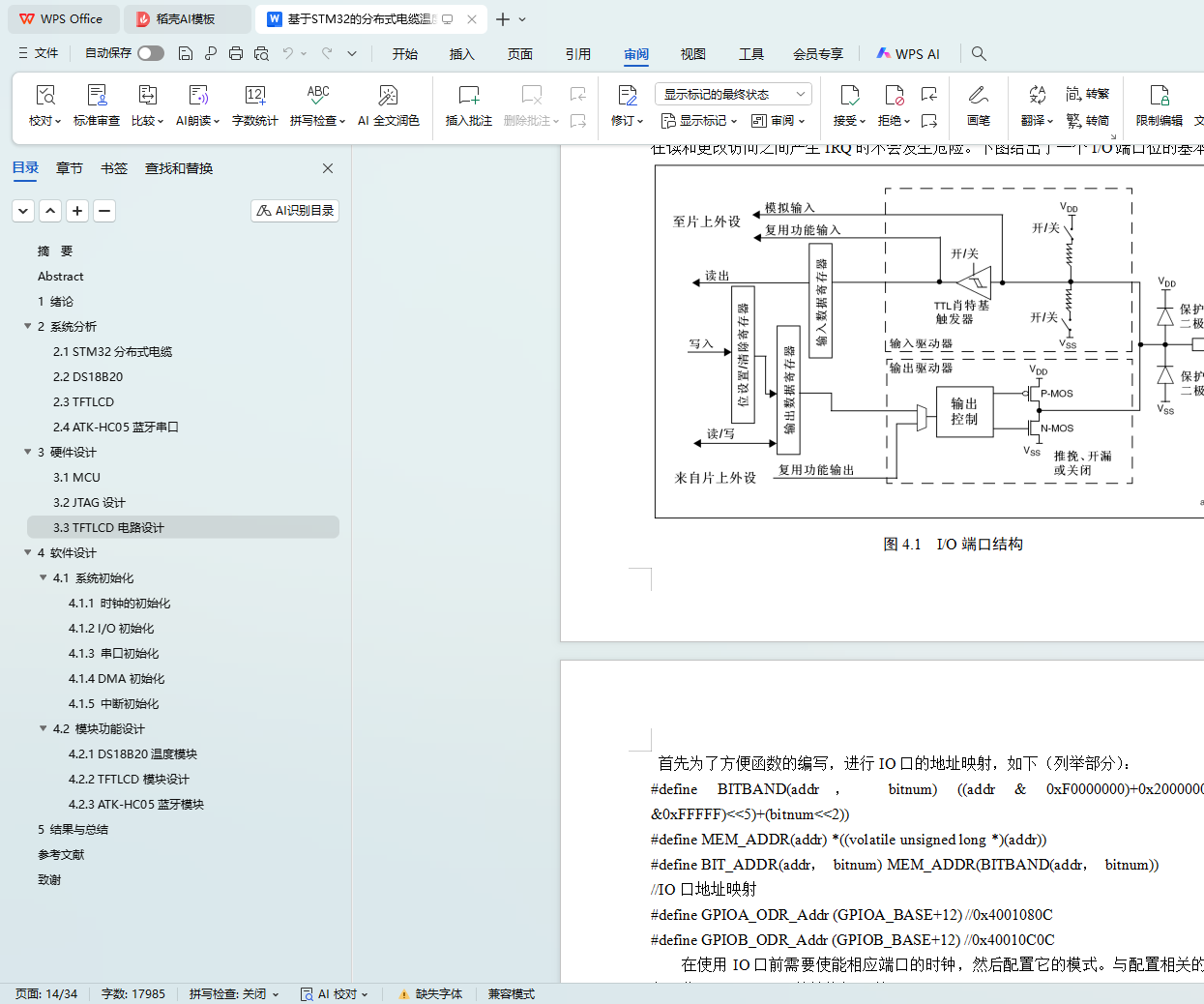
Task: Click the 兼容模式 status bar label
Action: (x=511, y=993)
